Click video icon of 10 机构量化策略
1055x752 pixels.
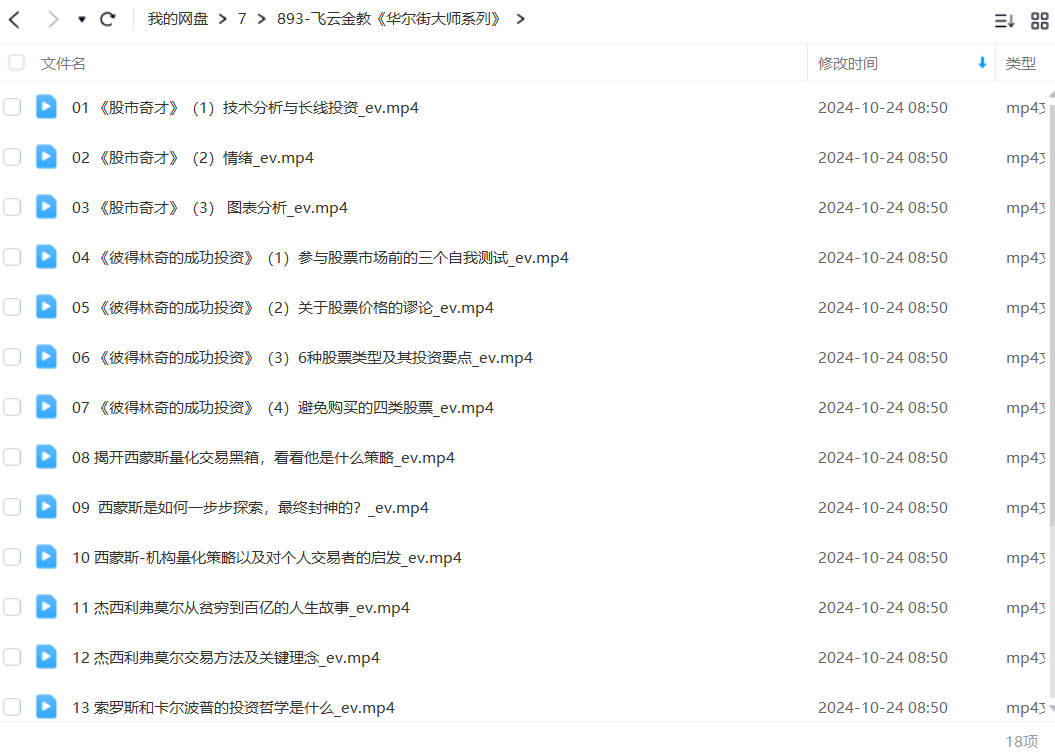pos(46,556)
